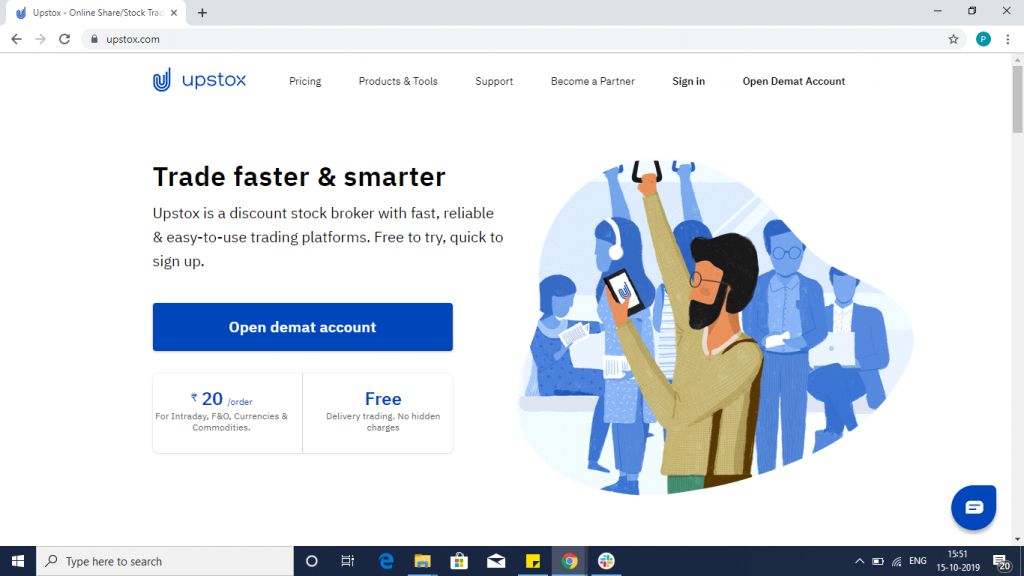Open File Explorer from taskbar
The image size is (1024, 576).
tap(422, 561)
